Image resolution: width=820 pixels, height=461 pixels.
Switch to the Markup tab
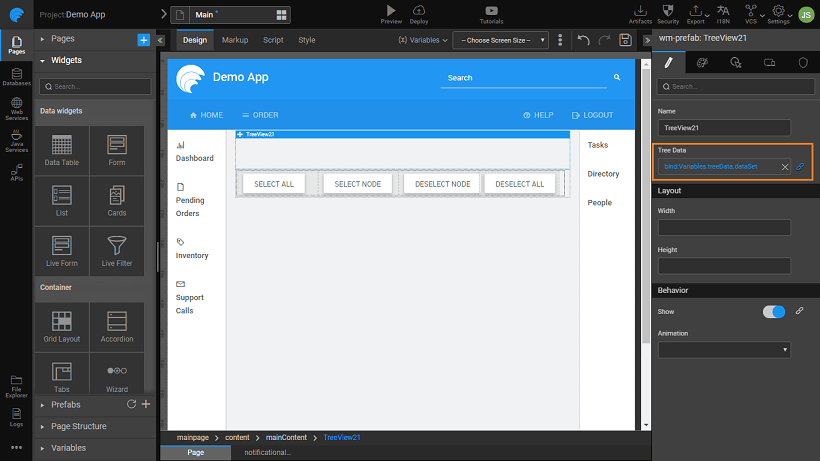235,40
